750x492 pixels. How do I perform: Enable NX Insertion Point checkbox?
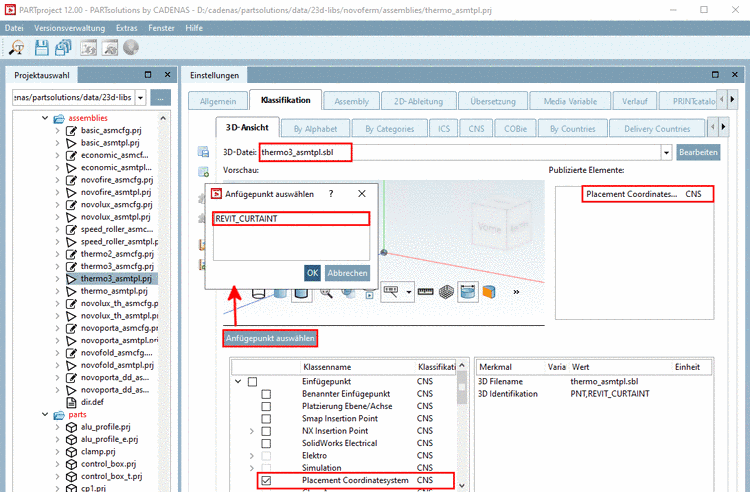tap(266, 431)
